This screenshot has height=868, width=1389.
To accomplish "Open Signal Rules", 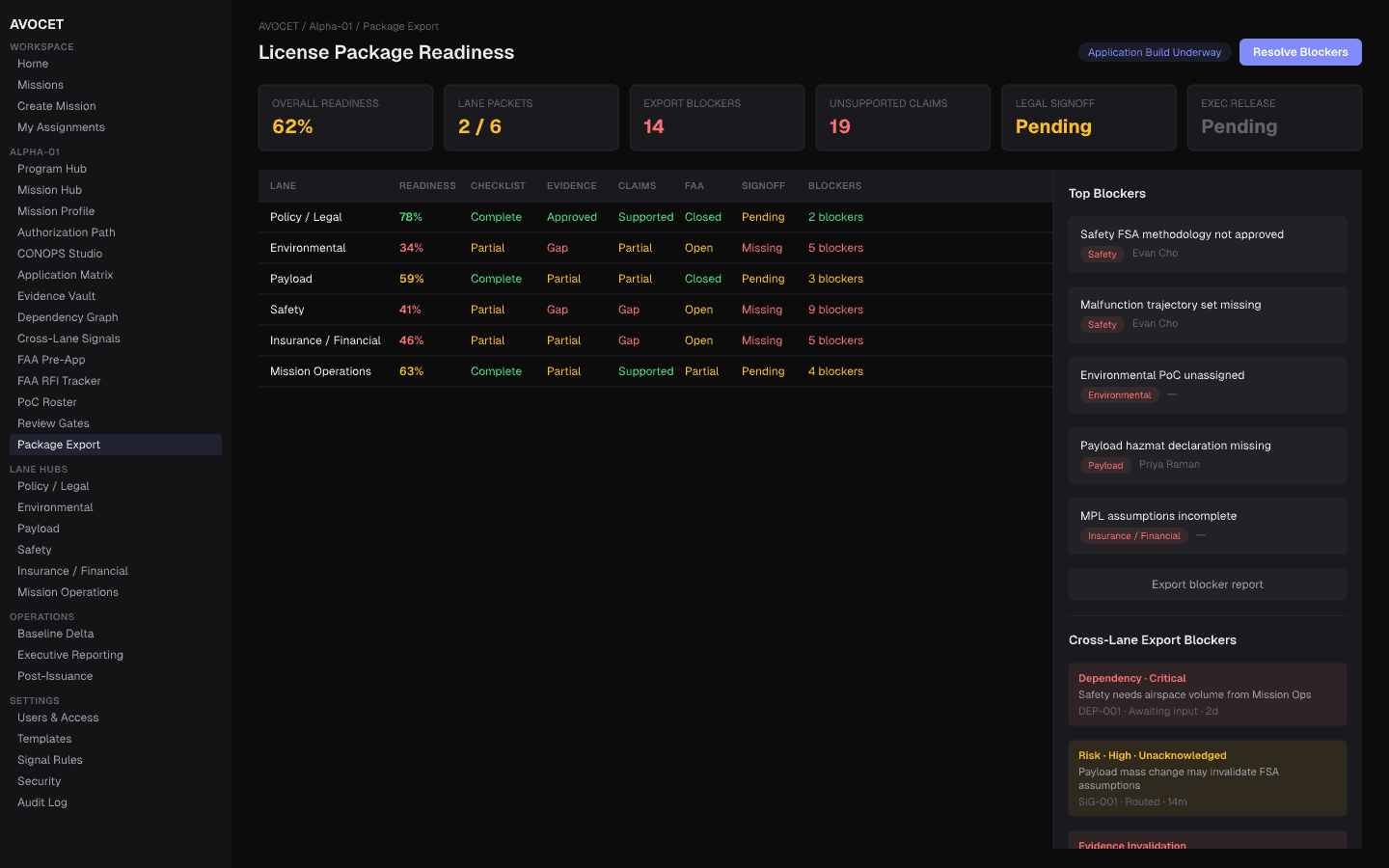I will pyautogui.click(x=116, y=760).
